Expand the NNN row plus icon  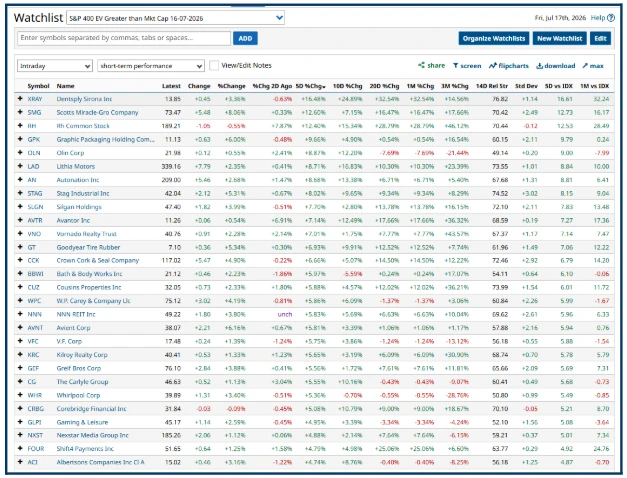[20, 314]
